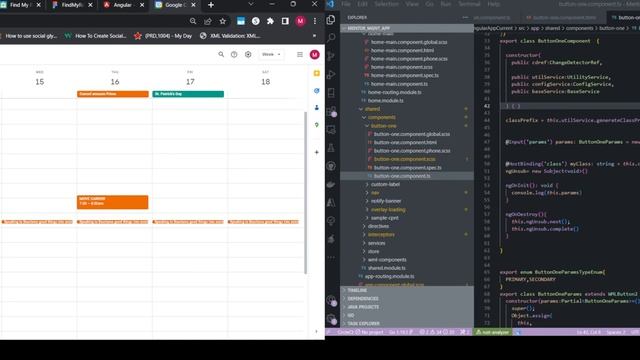This screenshot has height=360, width=640.
Task: Click Google Calendar search icon
Action: [221, 54]
